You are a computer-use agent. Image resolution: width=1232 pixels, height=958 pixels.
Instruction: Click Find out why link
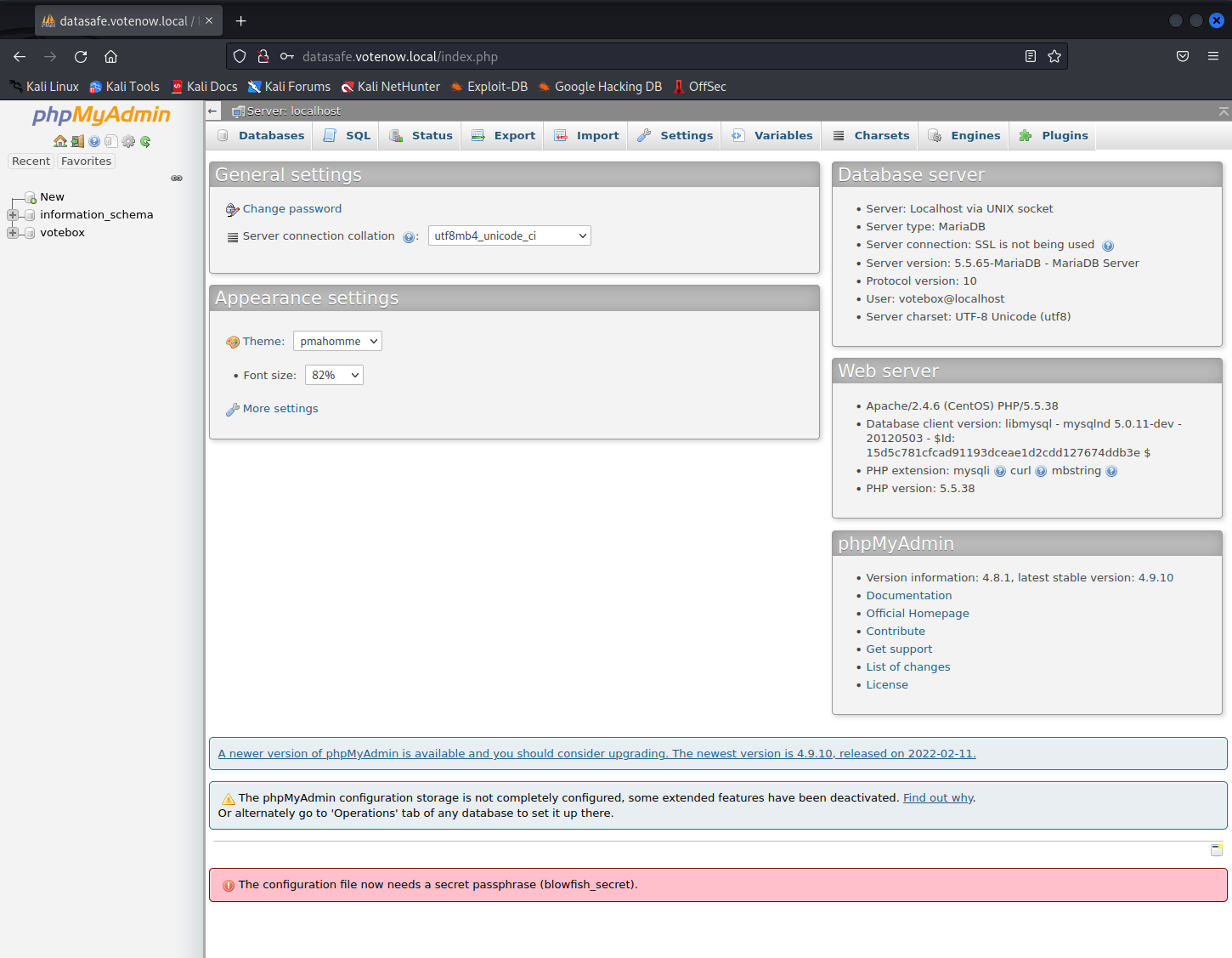(939, 798)
